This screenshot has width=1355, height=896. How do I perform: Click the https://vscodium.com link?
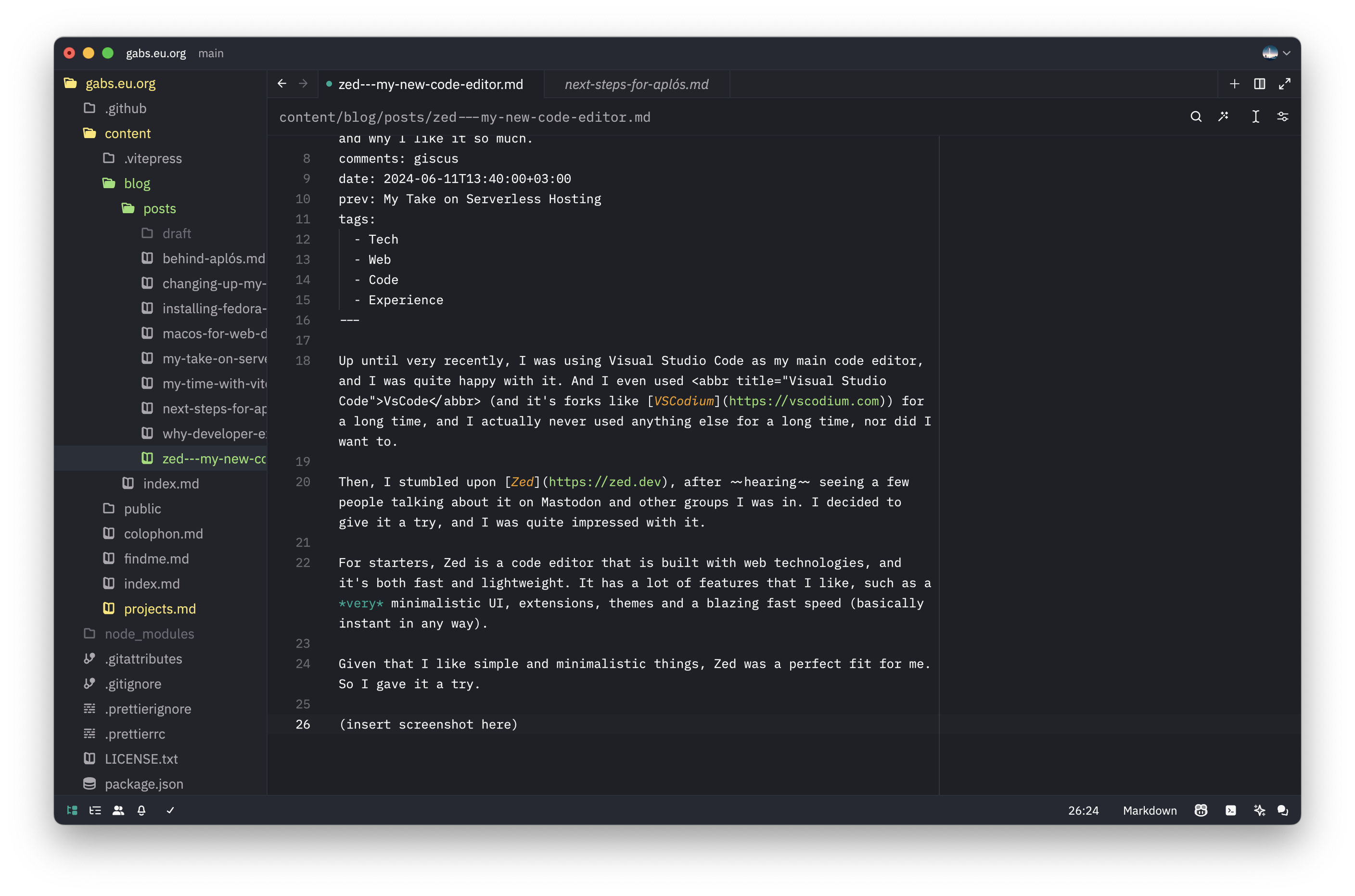804,401
